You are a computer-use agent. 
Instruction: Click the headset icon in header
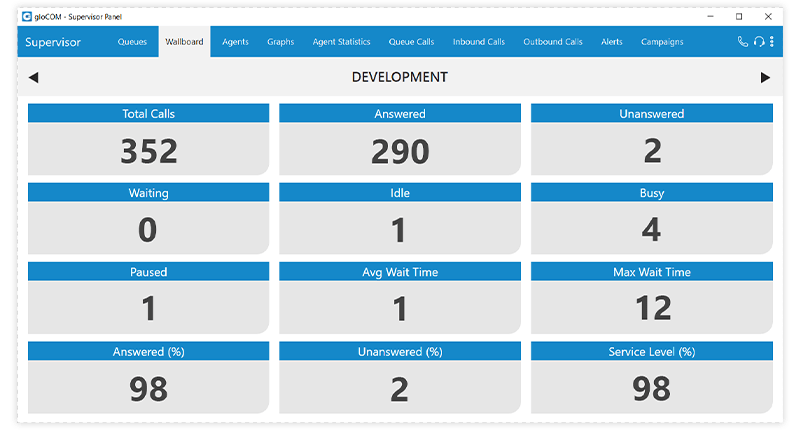tap(759, 42)
